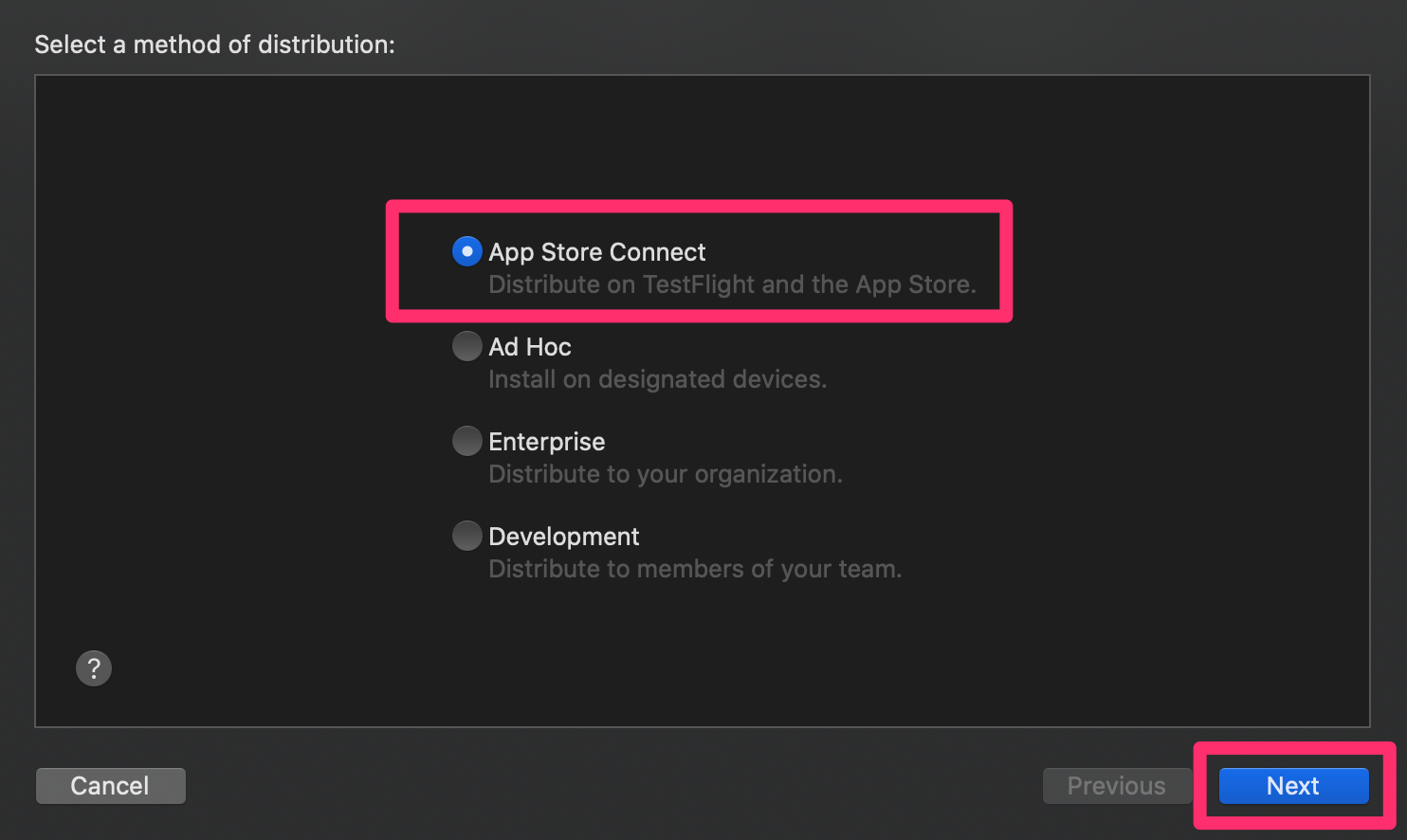Click the "Install on designated devices." description
This screenshot has width=1407, height=840.
click(x=657, y=379)
